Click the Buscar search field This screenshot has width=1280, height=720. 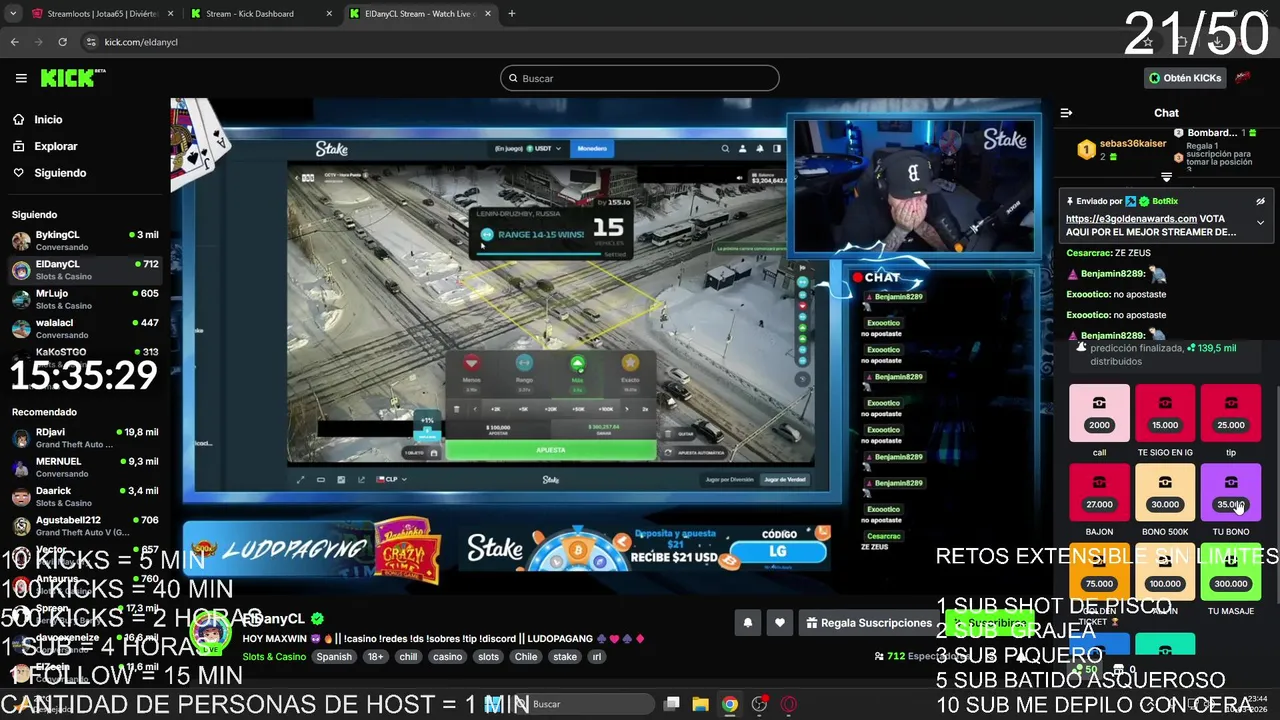pyautogui.click(x=640, y=78)
